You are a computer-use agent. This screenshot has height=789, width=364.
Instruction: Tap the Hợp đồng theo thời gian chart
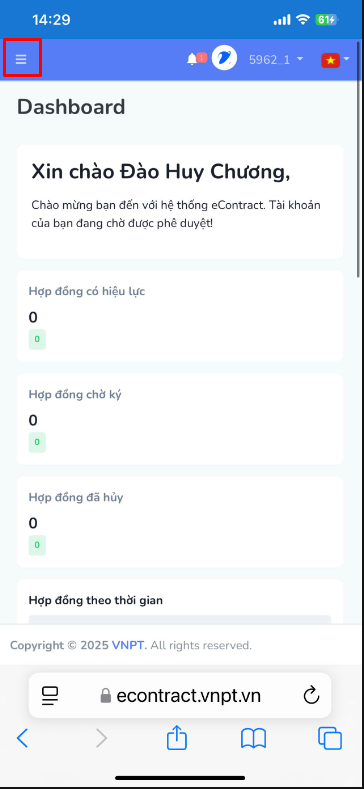tap(180, 619)
